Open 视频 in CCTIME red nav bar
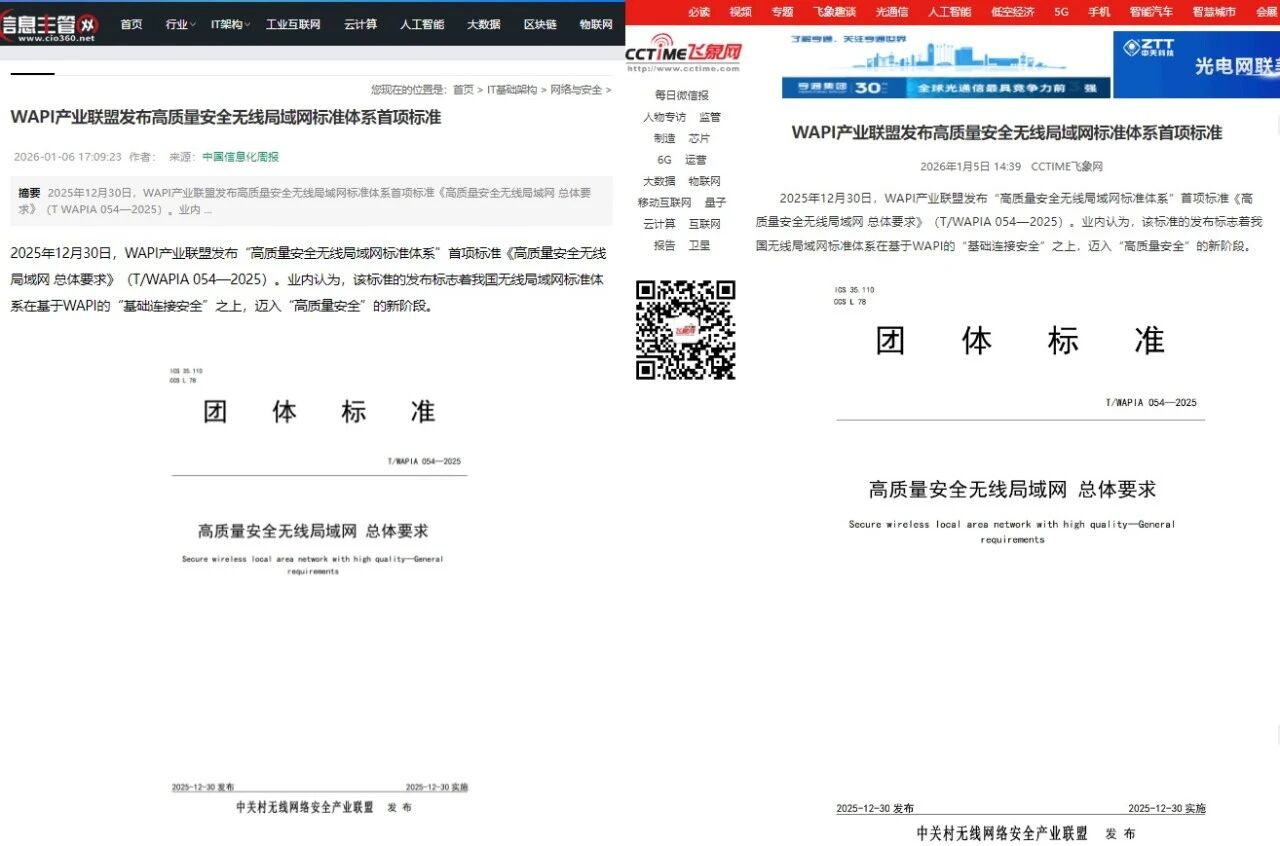This screenshot has width=1280, height=846. [740, 12]
